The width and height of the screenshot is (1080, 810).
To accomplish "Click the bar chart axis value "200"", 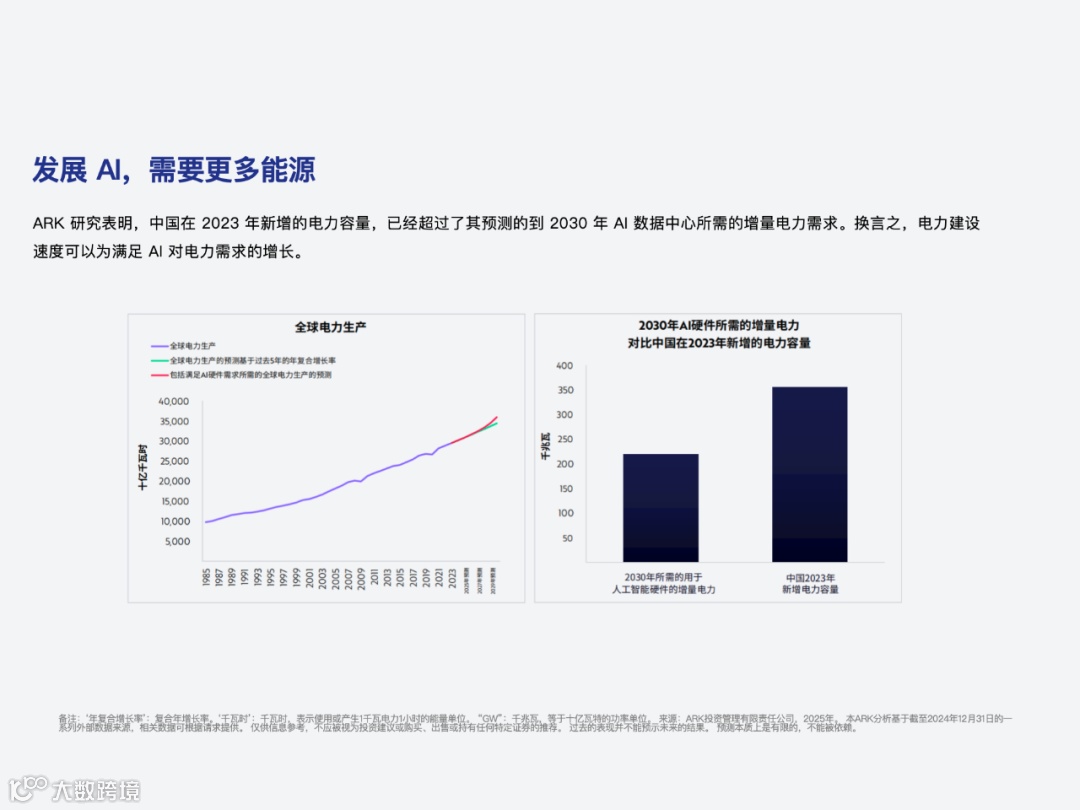I will point(565,464).
